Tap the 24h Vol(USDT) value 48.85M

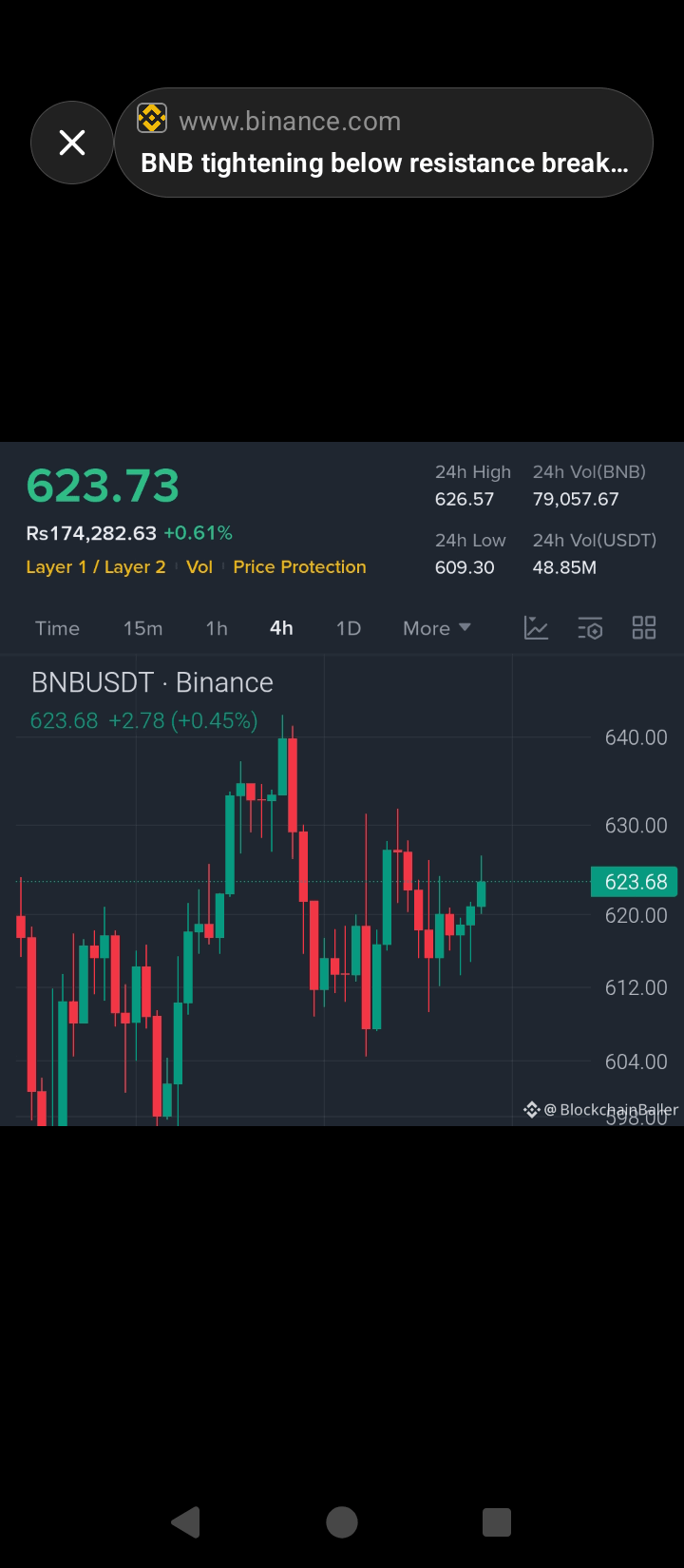[x=564, y=567]
